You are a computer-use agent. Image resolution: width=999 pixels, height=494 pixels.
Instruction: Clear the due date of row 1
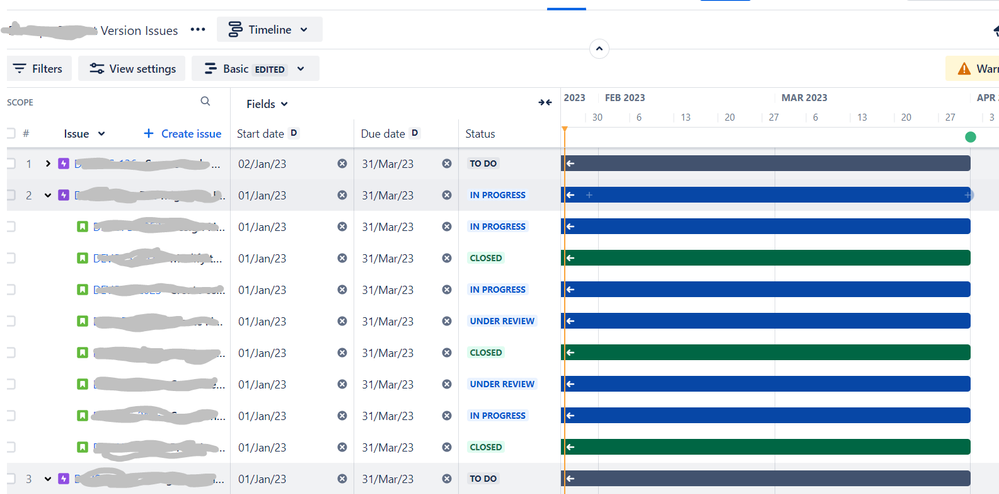(447, 164)
